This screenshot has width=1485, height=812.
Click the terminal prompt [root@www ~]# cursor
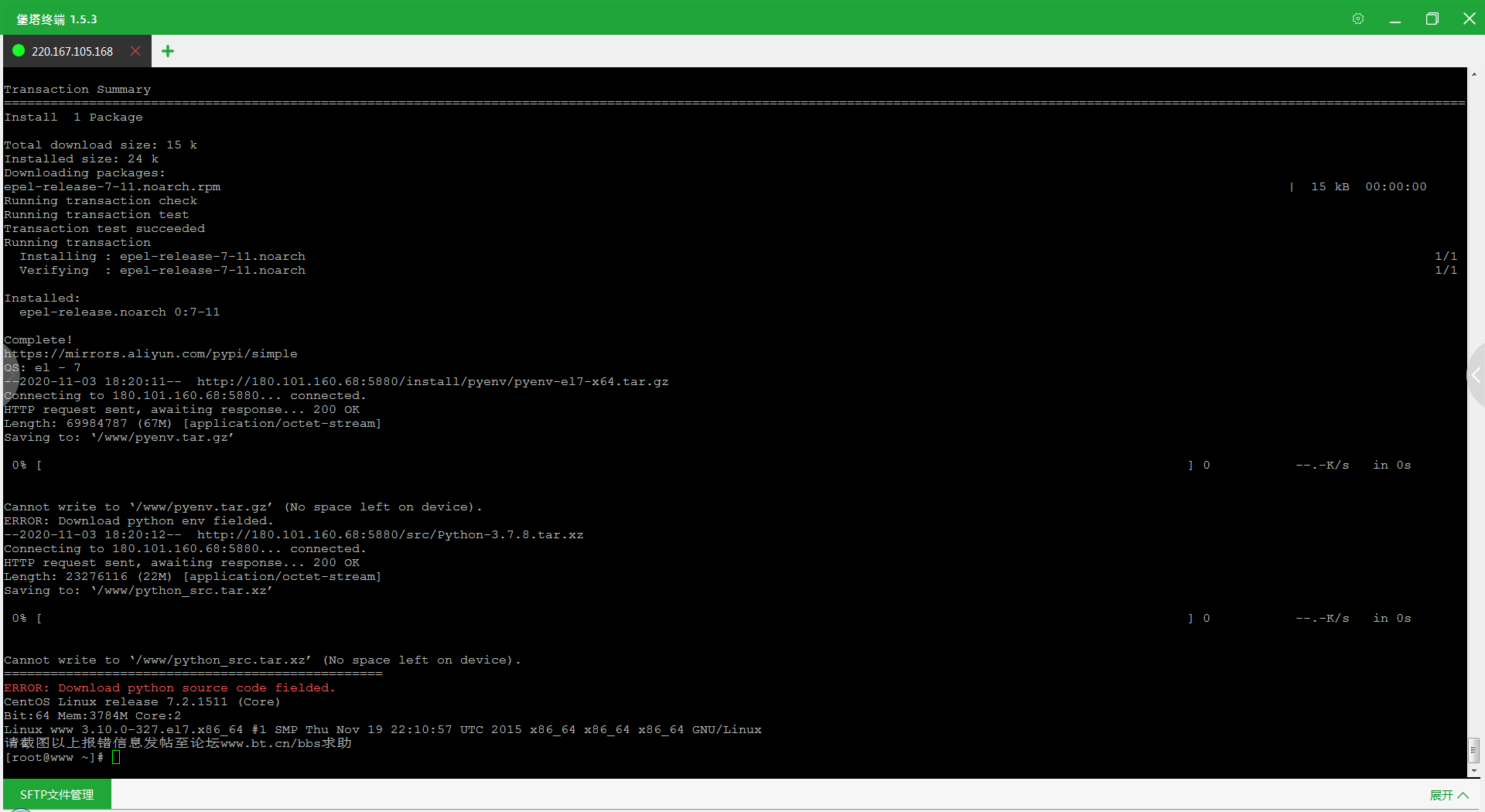[116, 757]
